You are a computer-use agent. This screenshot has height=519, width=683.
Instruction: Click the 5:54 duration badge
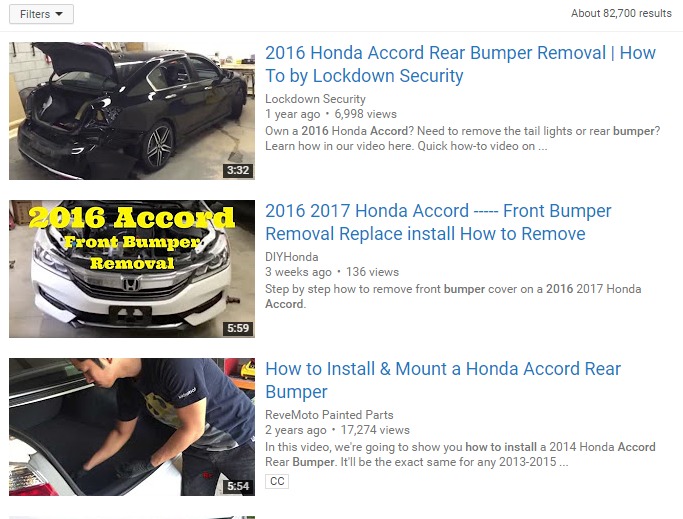[238, 486]
